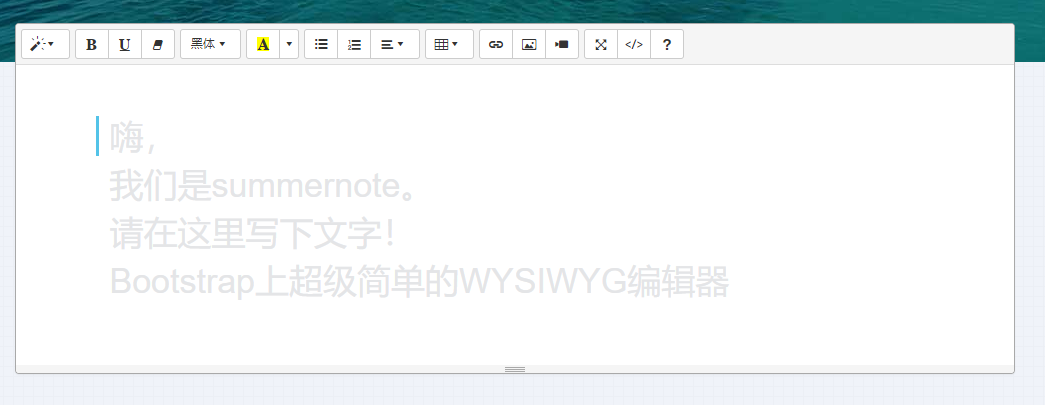This screenshot has width=1045, height=405.
Task: Click the line Bootstrap上超级简单的WYSIWYG编辑器
Action: coord(419,282)
